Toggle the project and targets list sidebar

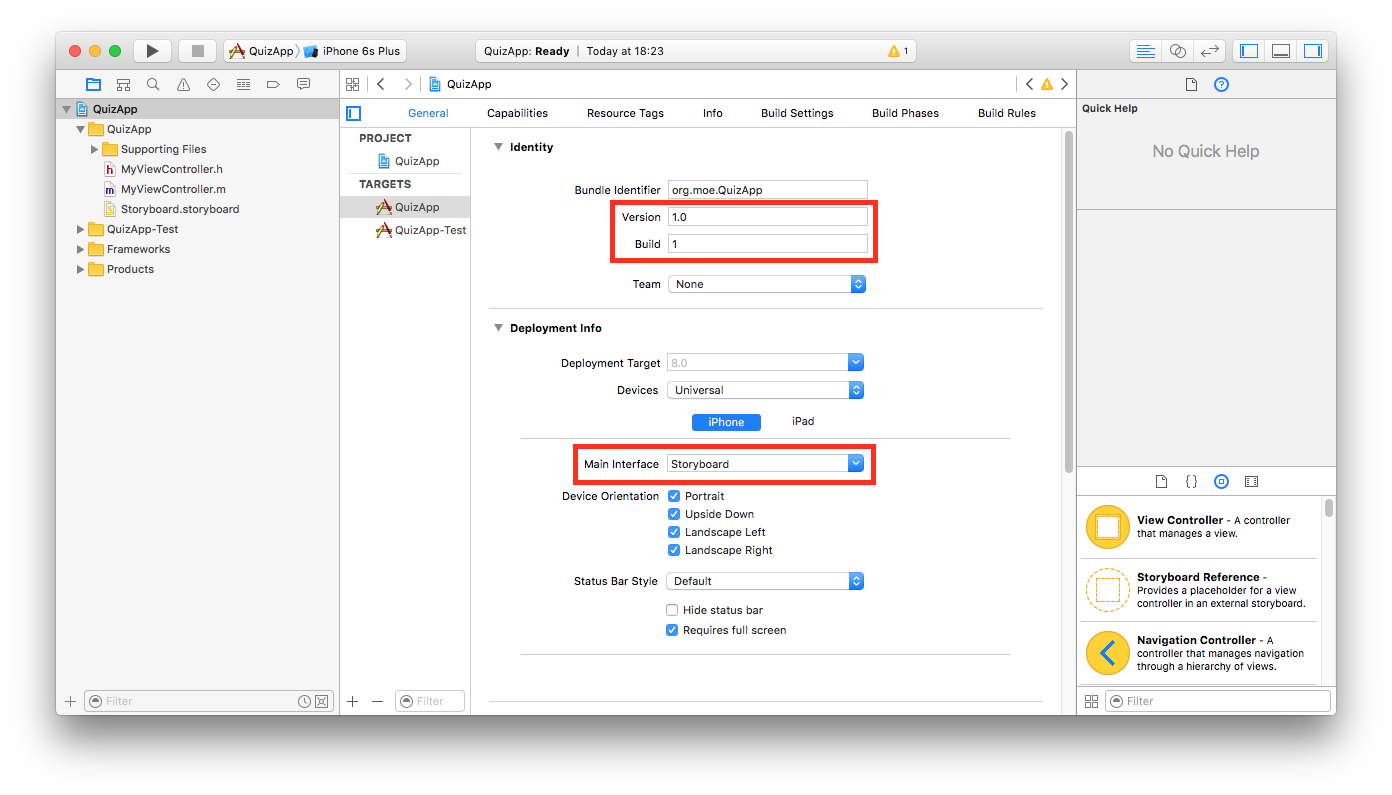[x=353, y=113]
